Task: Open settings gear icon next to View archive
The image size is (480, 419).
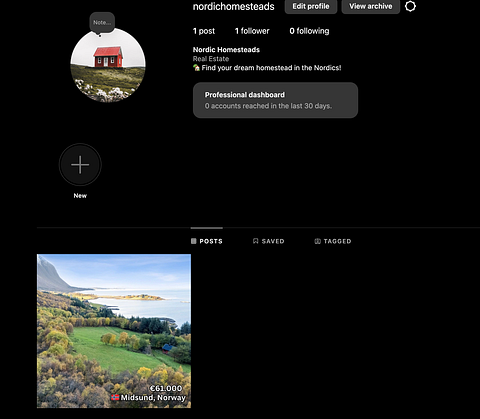Action: point(410,6)
